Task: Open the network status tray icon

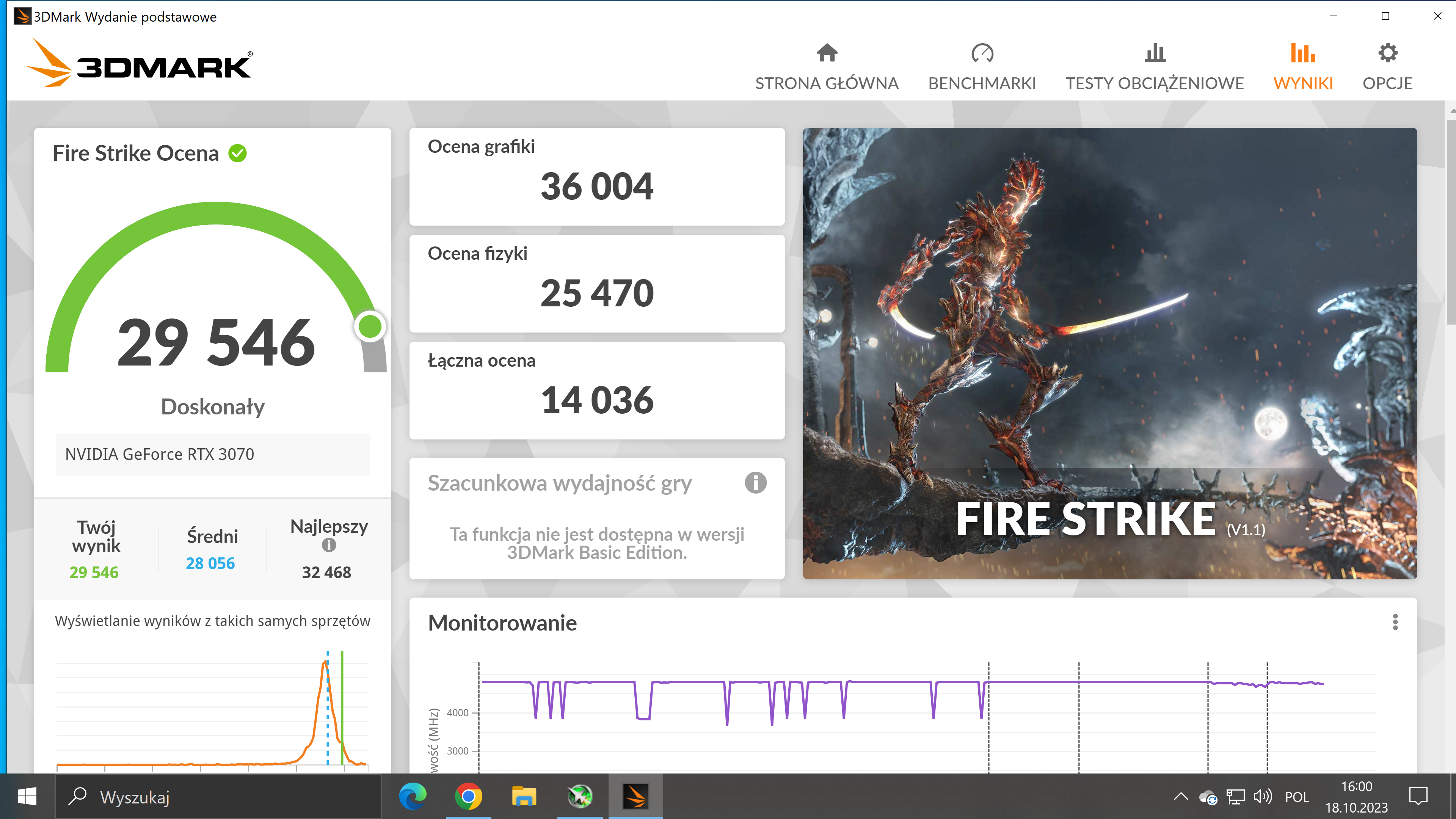Action: click(x=1235, y=797)
